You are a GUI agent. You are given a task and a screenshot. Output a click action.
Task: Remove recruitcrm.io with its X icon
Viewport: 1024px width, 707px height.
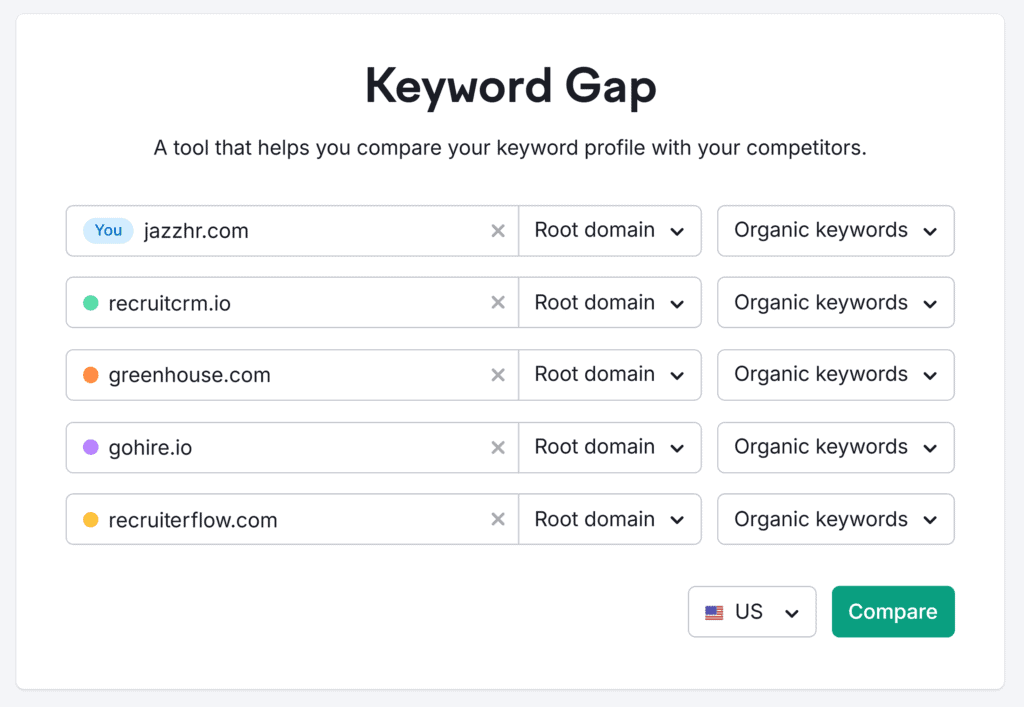coord(498,303)
